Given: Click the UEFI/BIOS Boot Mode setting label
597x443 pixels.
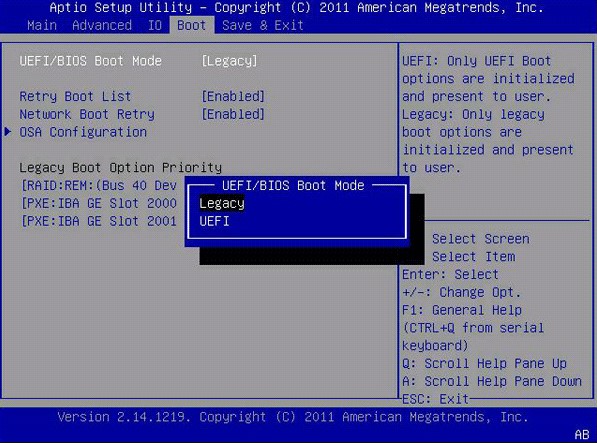Looking at the screenshot, I should (x=91, y=61).
